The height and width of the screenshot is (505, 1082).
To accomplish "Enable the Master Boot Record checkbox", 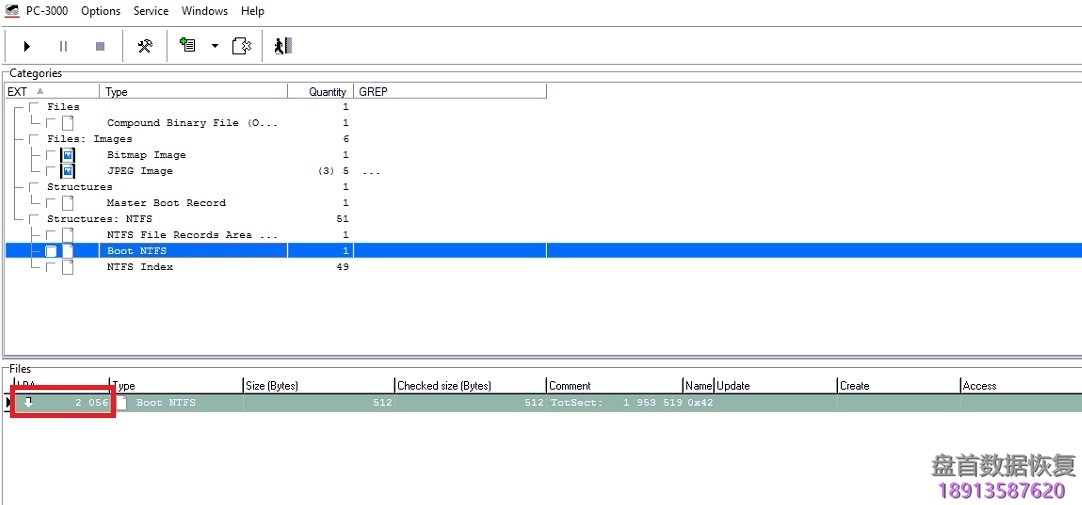I will pos(51,203).
